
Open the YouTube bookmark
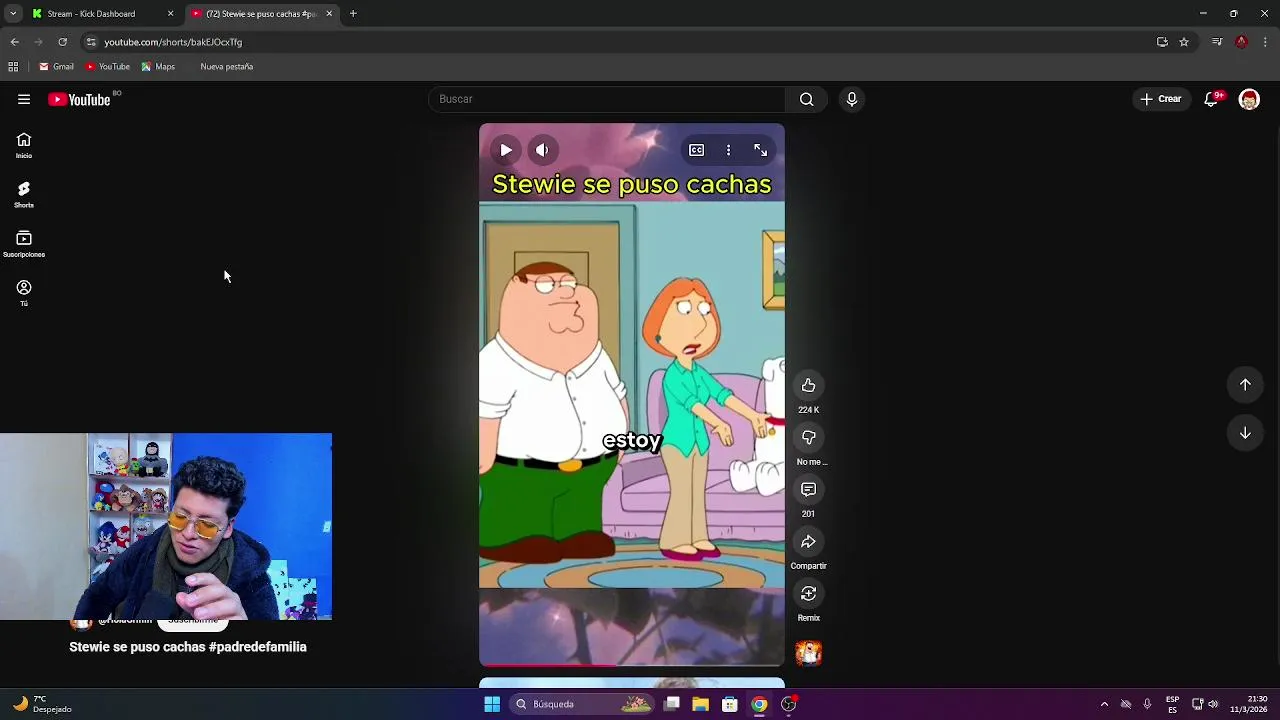click(107, 67)
